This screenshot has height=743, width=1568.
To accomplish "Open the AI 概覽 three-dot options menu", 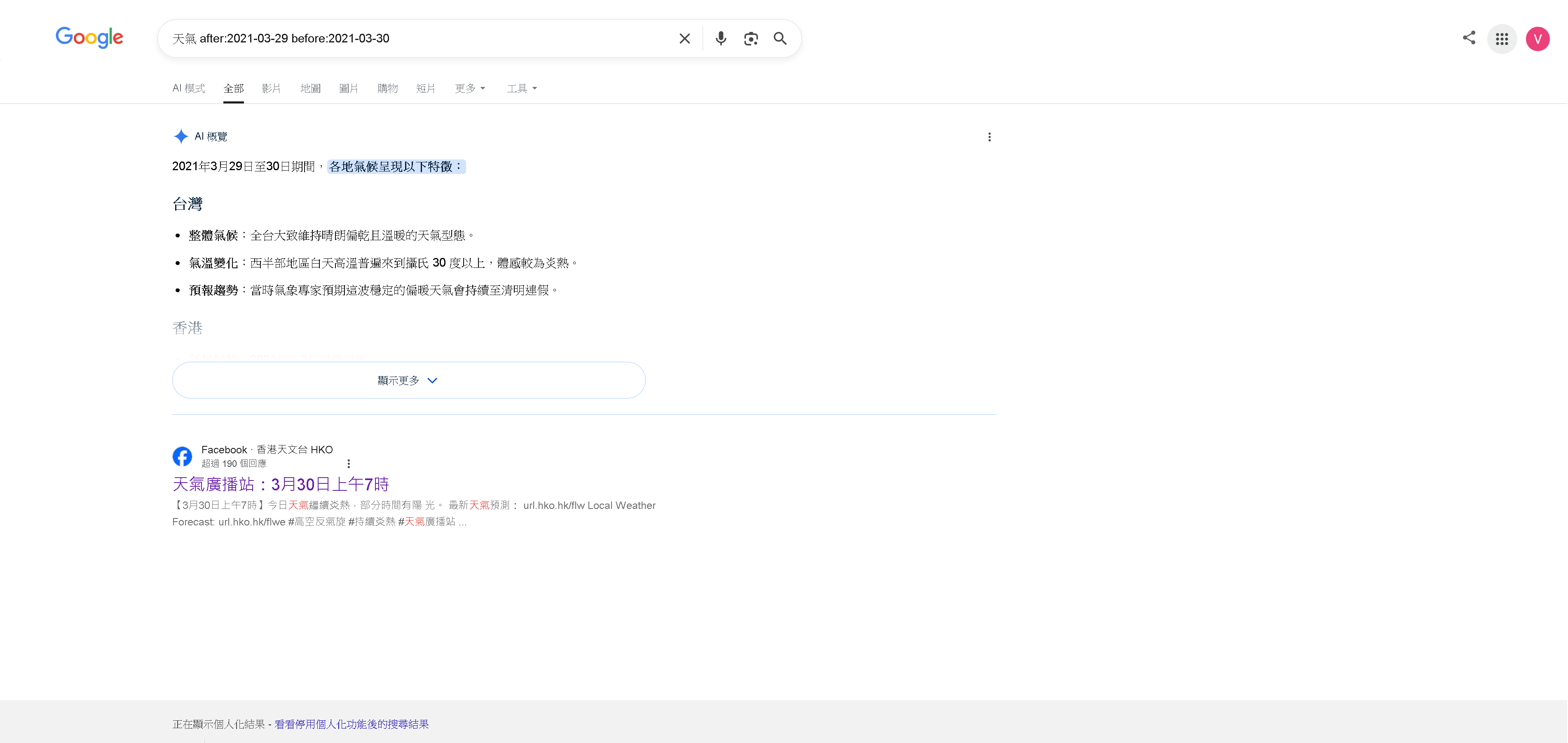I will pyautogui.click(x=990, y=137).
